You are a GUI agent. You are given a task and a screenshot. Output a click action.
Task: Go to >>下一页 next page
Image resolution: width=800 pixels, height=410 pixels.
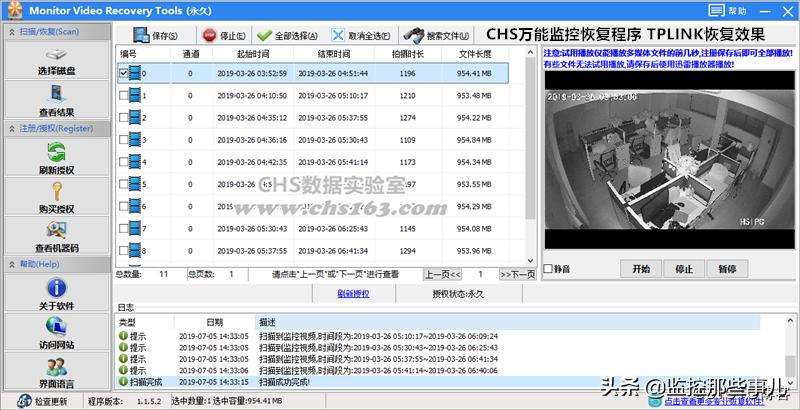pos(517,274)
